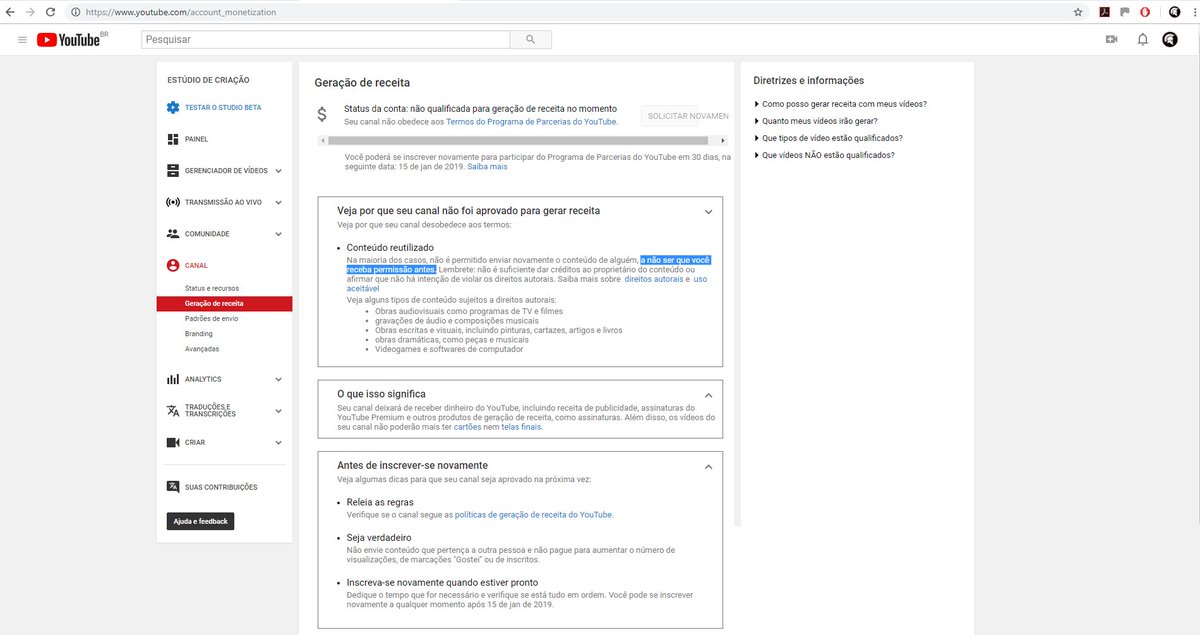Click the Suas Contribuições icon
This screenshot has width=1200, height=635.
point(173,487)
